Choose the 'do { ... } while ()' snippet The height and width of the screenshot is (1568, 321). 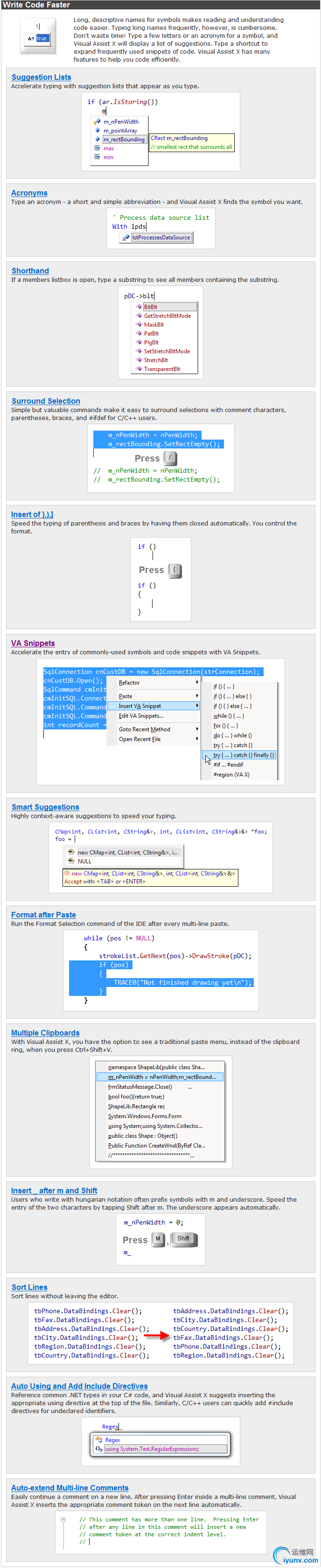[232, 735]
